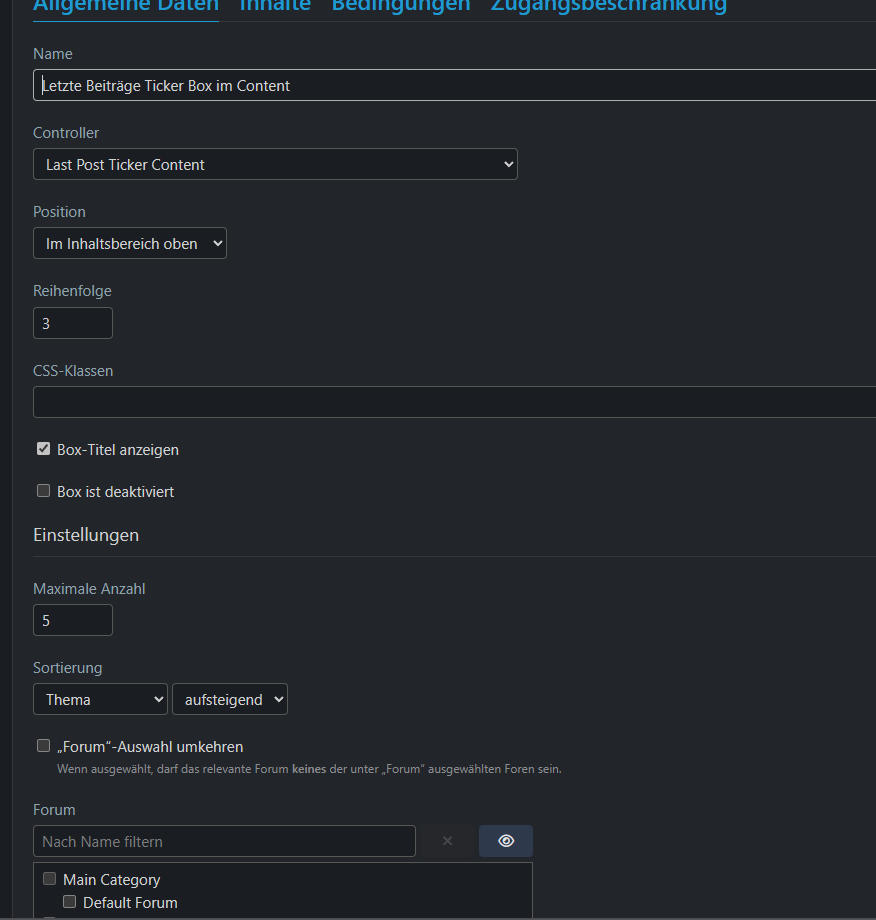Screen dimensions: 876x920
Task: Tick the „Forum“-Auswahl umkehren checkbox
Action: 44,746
